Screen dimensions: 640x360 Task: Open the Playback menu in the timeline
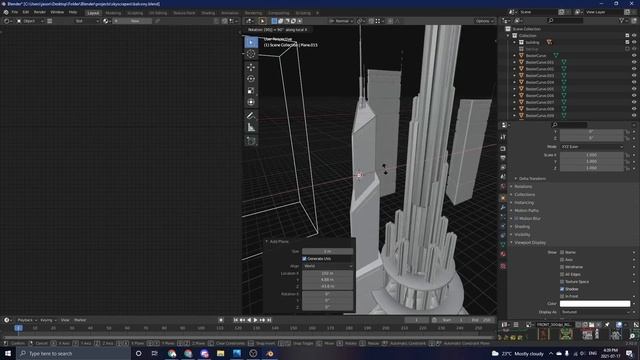point(27,320)
